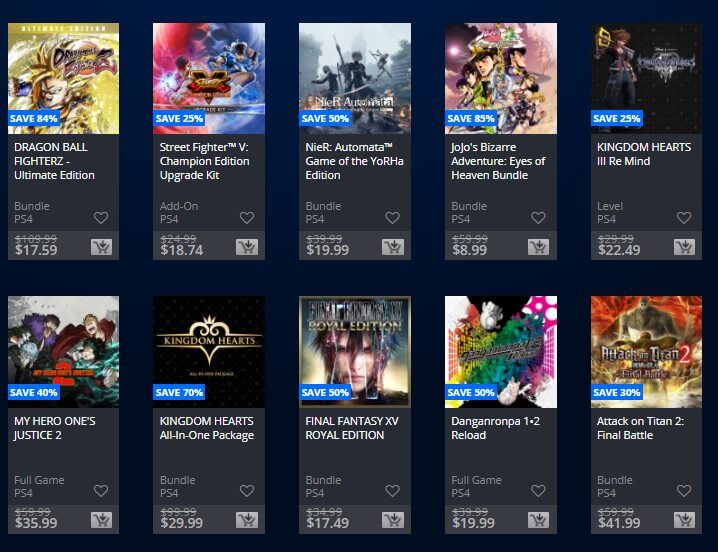718x552 pixels.
Task: Add NieR: Automata YoRHa Edition to cart
Action: [392, 247]
